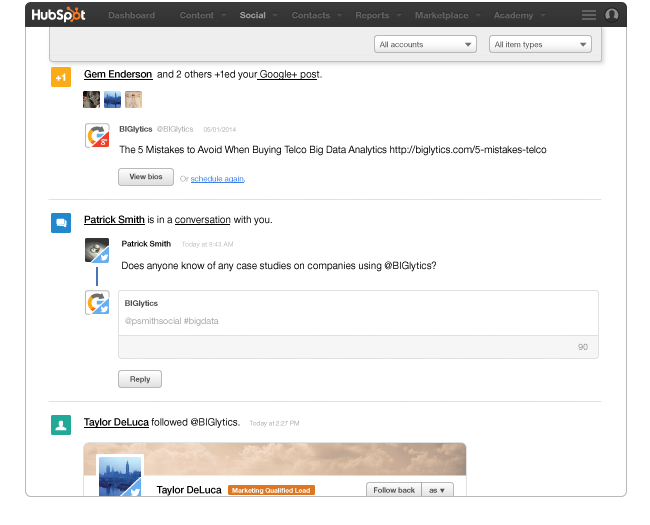Click the BIGlytics post author name
This screenshot has height=525, width=650.
136,129
